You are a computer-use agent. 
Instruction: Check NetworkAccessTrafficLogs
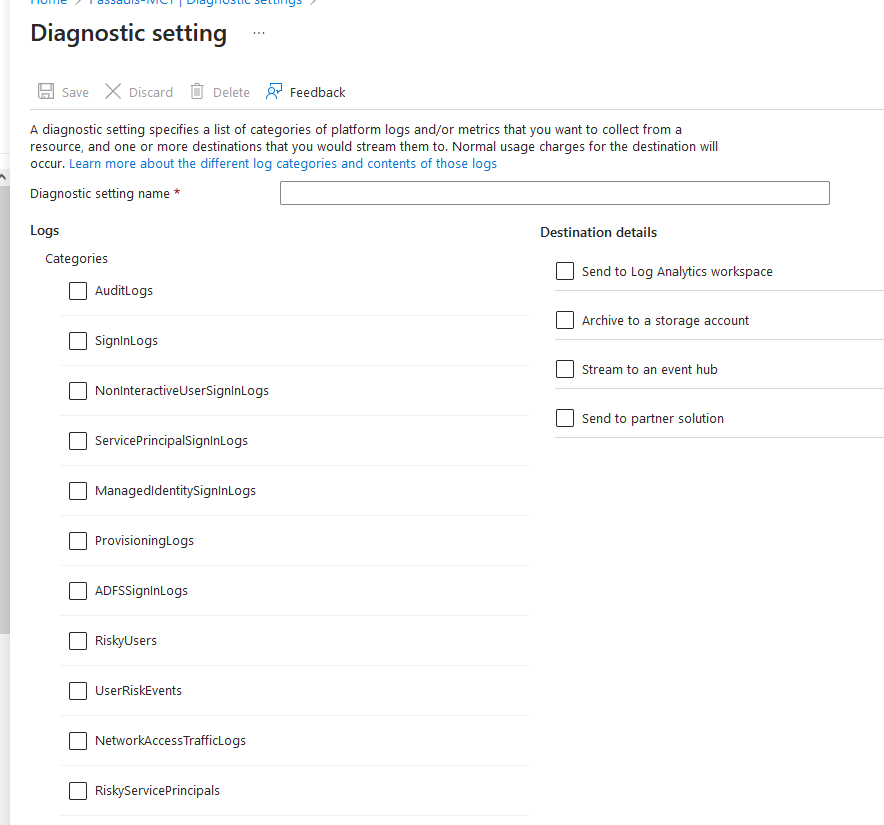pos(78,741)
